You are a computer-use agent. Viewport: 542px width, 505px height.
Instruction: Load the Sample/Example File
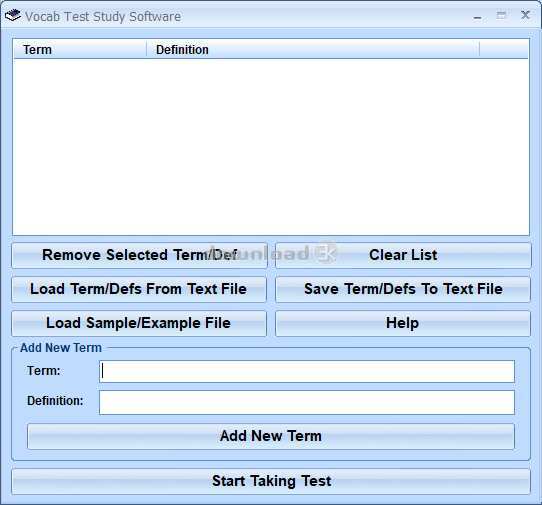[x=139, y=323]
